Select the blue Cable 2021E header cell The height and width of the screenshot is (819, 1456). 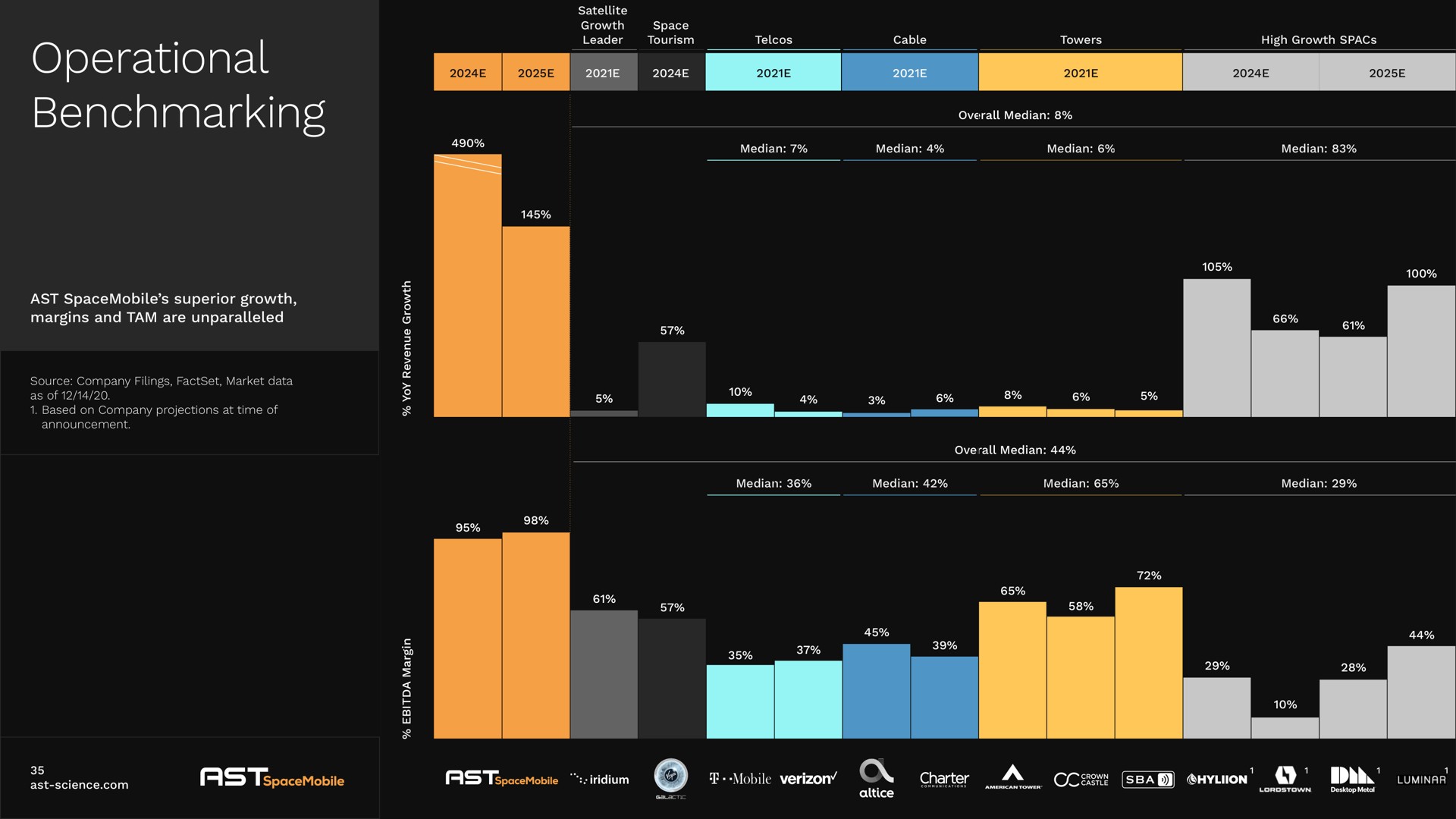(x=910, y=73)
